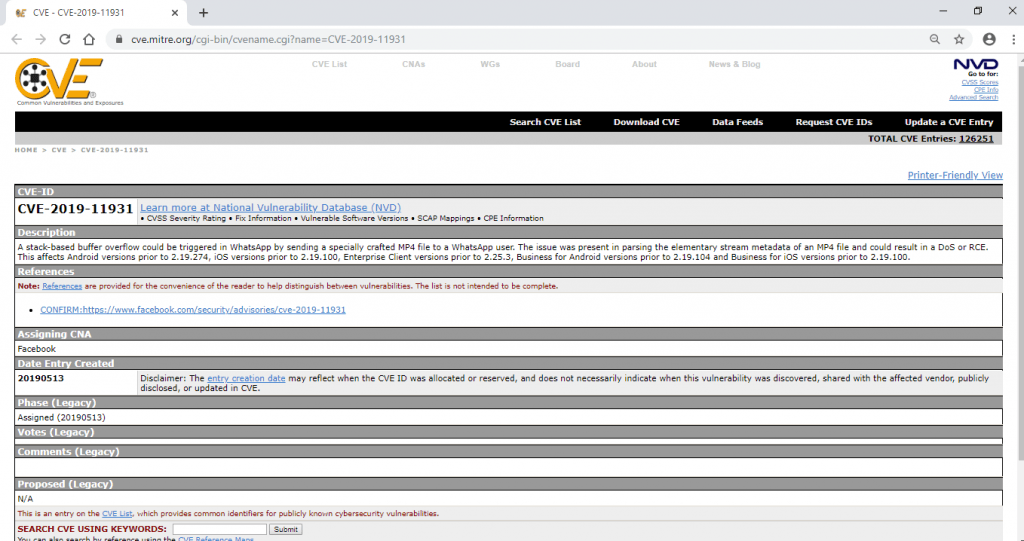The height and width of the screenshot is (541, 1024).
Task: Open NVD CPE Info link
Action: [x=985, y=90]
